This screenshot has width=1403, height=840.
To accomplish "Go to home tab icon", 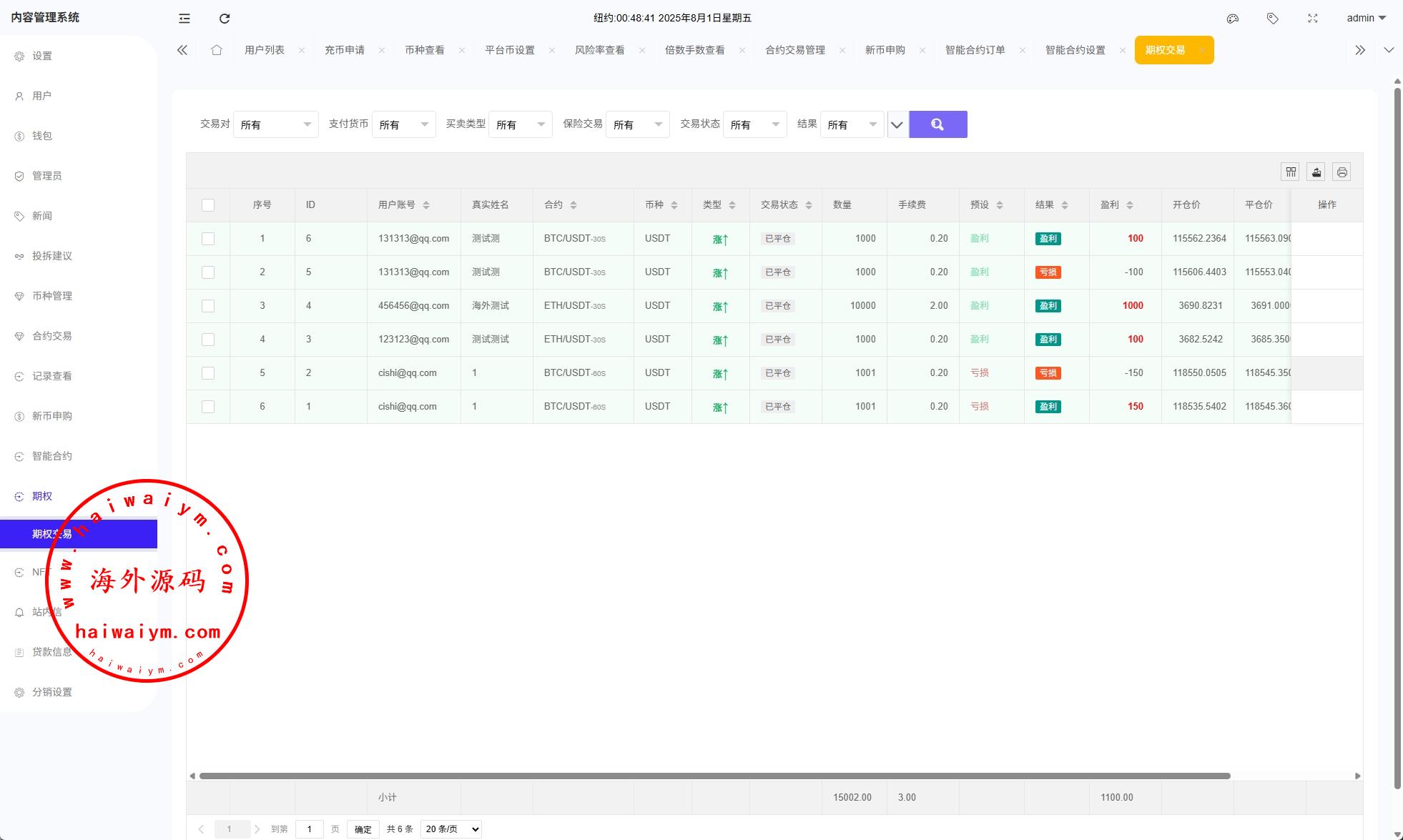I will 217,50.
